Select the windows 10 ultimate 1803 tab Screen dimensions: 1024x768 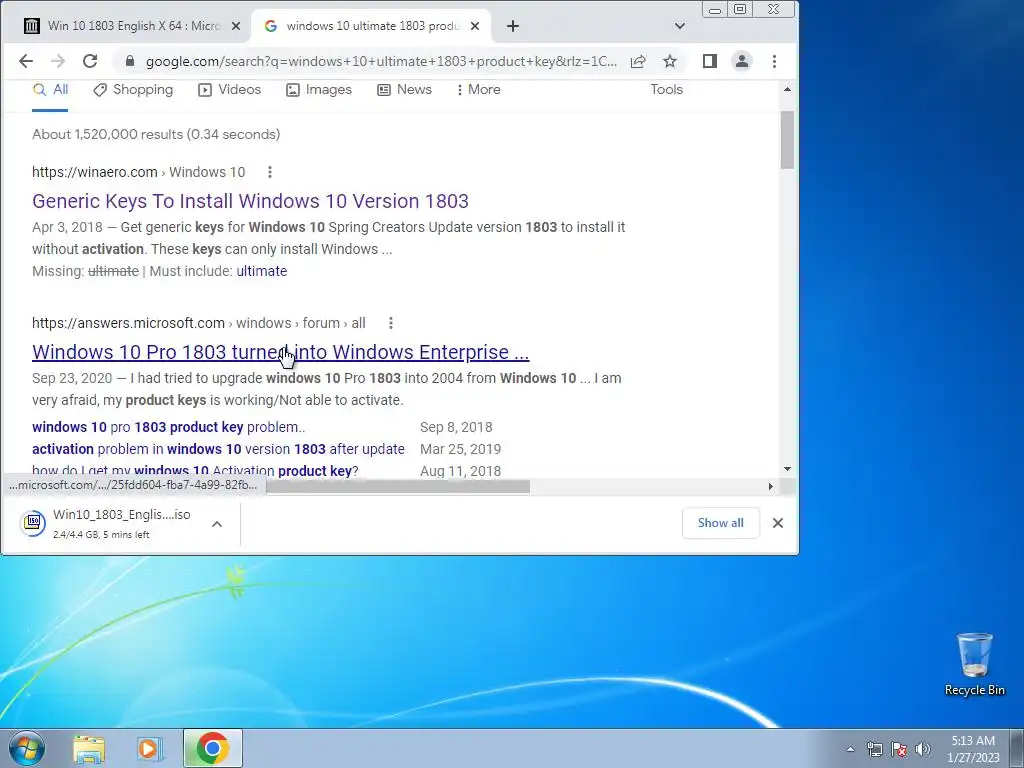[x=372, y=26]
